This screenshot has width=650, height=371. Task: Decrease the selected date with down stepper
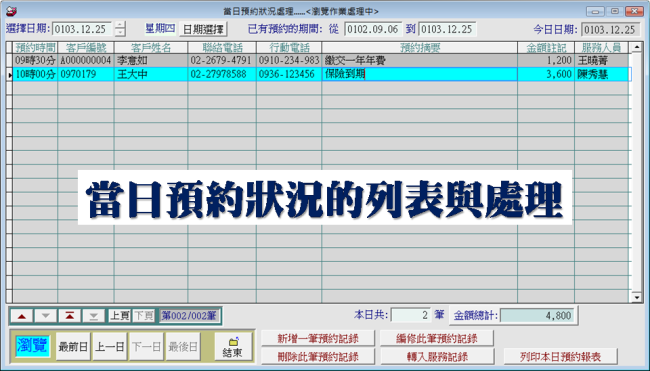point(120,33)
